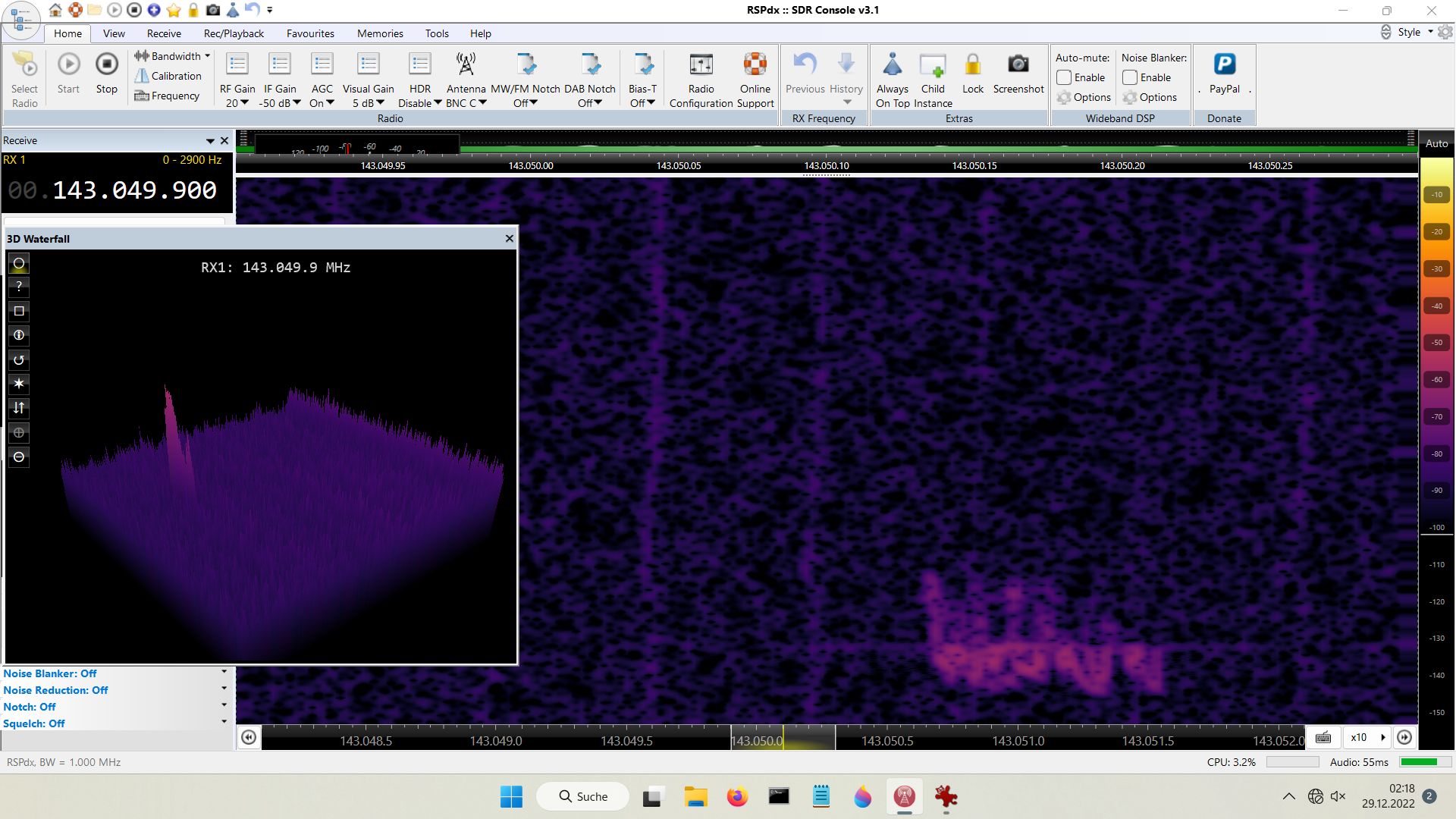Open the HDR Disable dropdown
This screenshot has height=819, width=1456.
[x=419, y=103]
